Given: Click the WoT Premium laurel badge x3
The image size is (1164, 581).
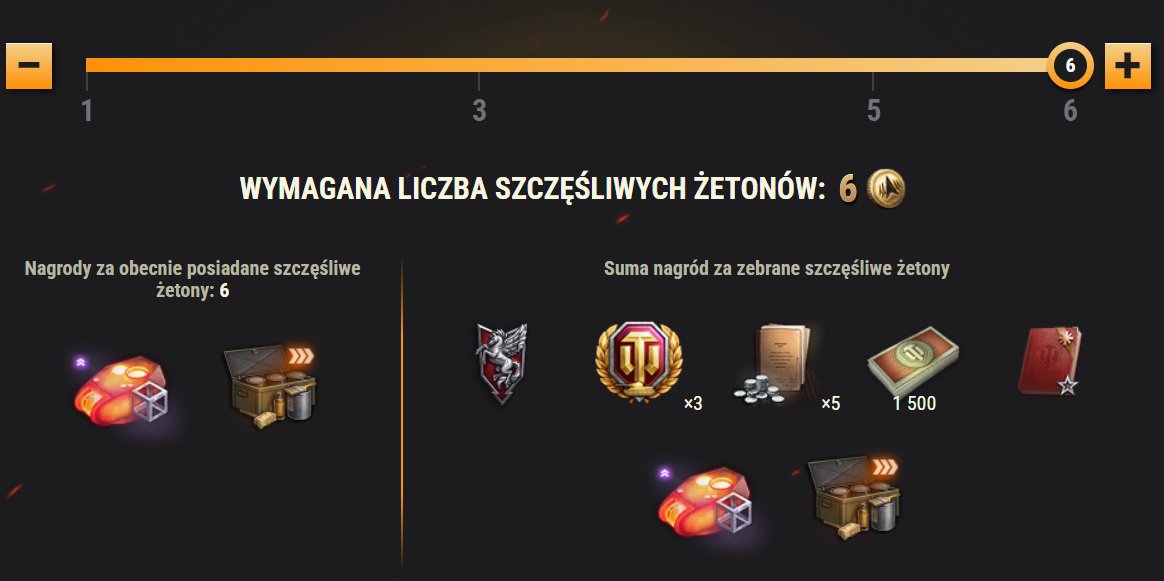Looking at the screenshot, I should point(638,362).
